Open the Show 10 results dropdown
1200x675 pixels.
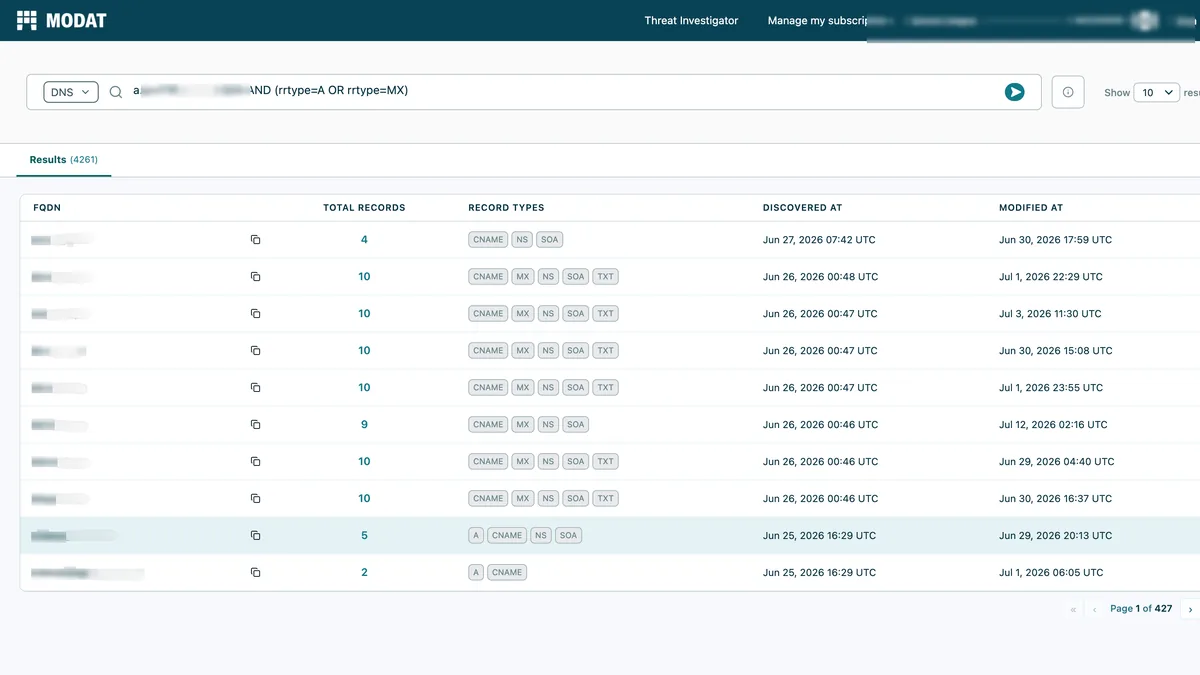[1156, 92]
